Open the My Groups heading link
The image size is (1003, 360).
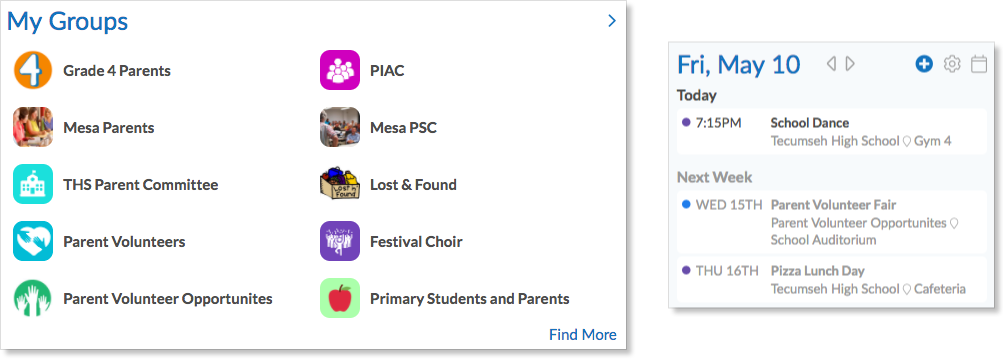click(x=67, y=22)
